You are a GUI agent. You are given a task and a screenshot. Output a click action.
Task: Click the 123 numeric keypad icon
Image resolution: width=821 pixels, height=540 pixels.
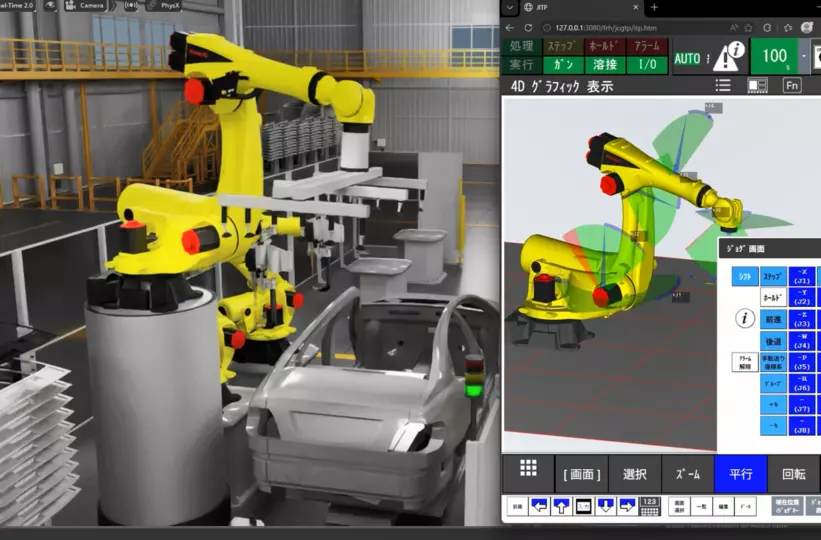(649, 506)
